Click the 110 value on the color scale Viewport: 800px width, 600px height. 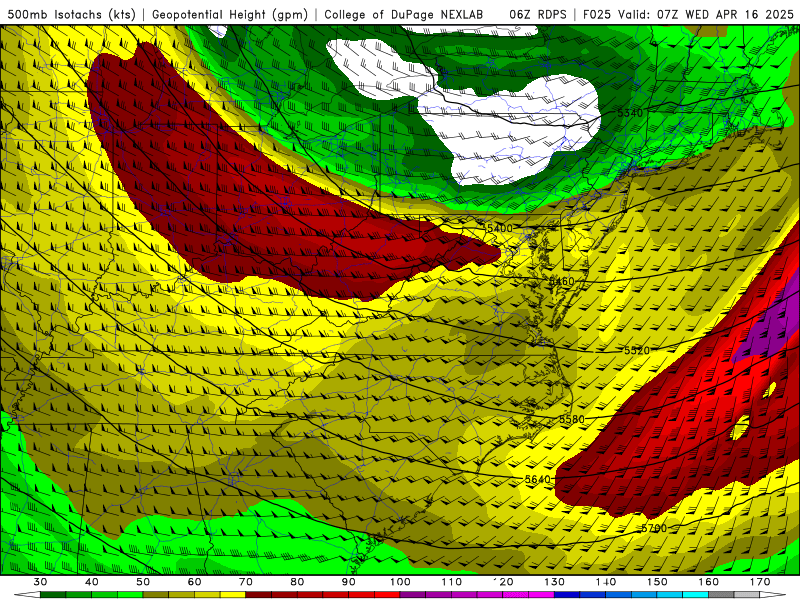[452, 582]
